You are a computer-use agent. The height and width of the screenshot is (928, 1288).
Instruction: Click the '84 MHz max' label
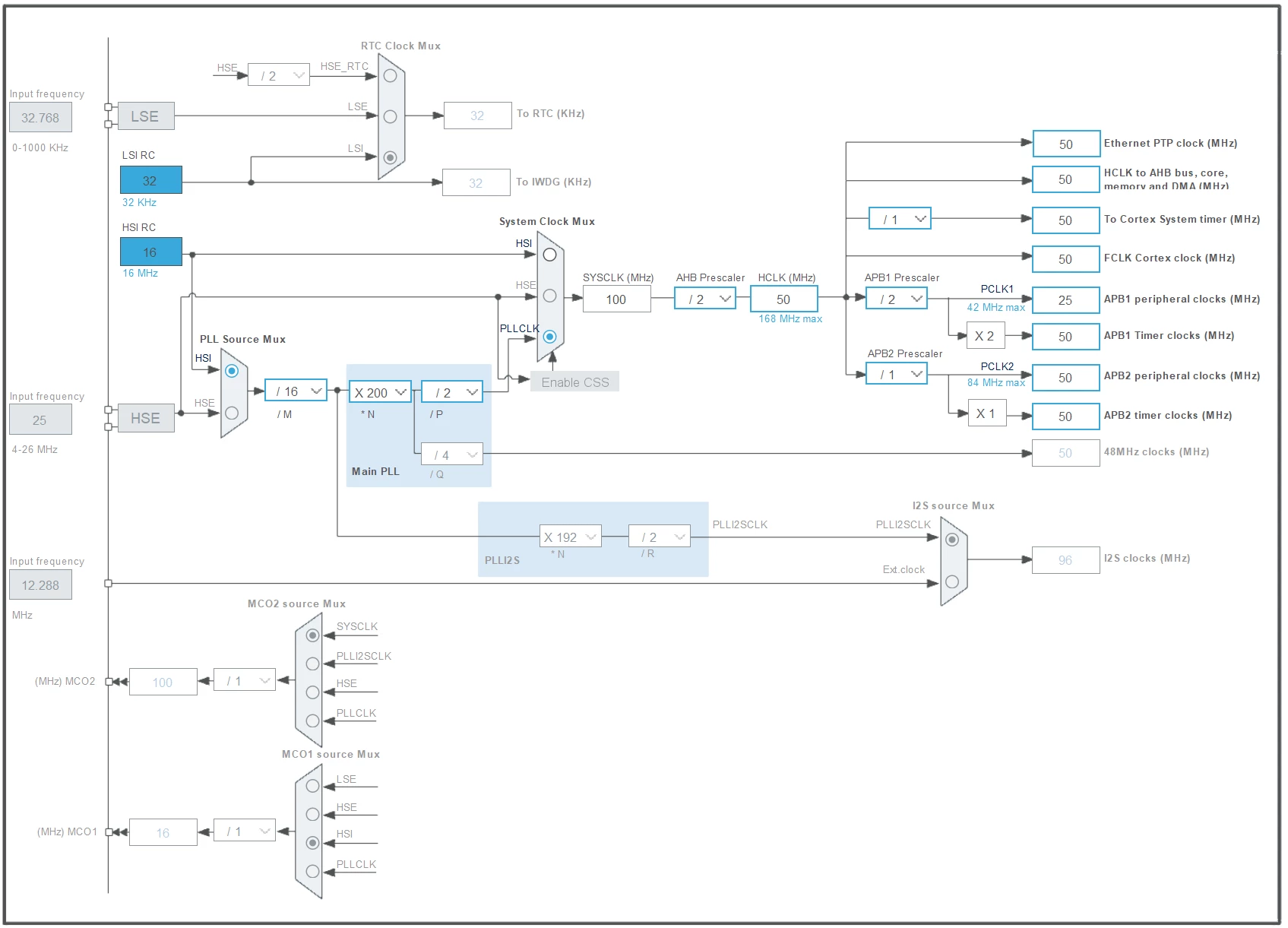[996, 383]
